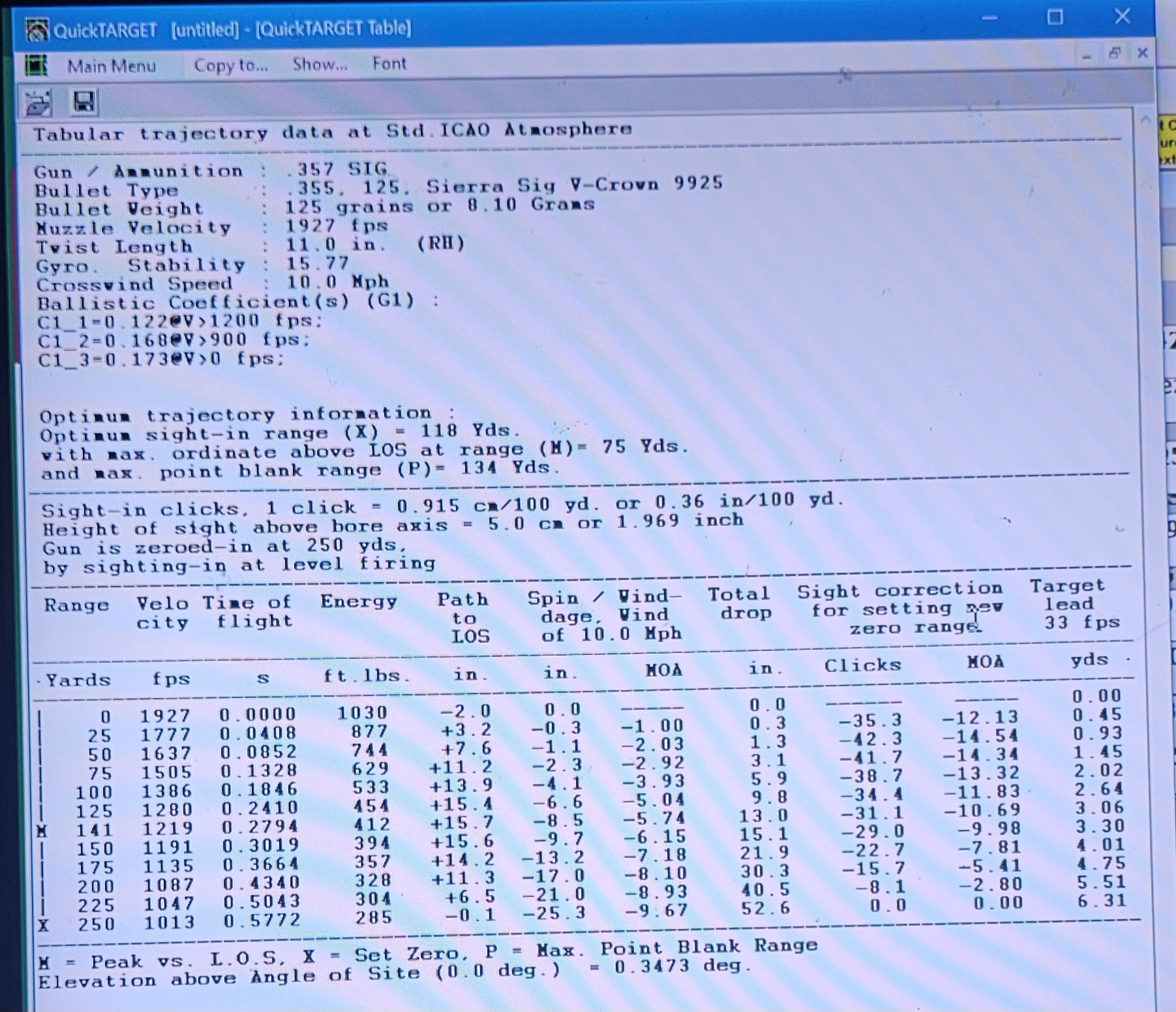This screenshot has width=1176, height=1012.
Task: Click the 'Tabular trajectory data' heading text
Action: (333, 132)
